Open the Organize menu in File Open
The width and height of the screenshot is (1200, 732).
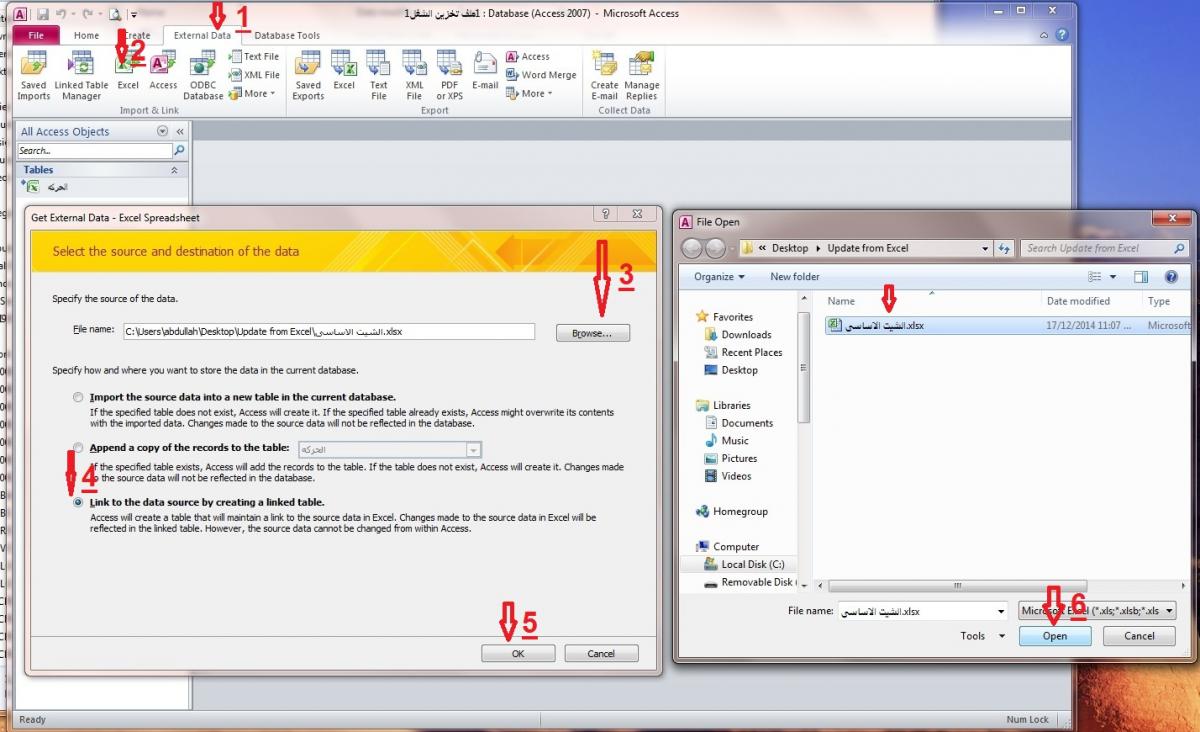[720, 277]
